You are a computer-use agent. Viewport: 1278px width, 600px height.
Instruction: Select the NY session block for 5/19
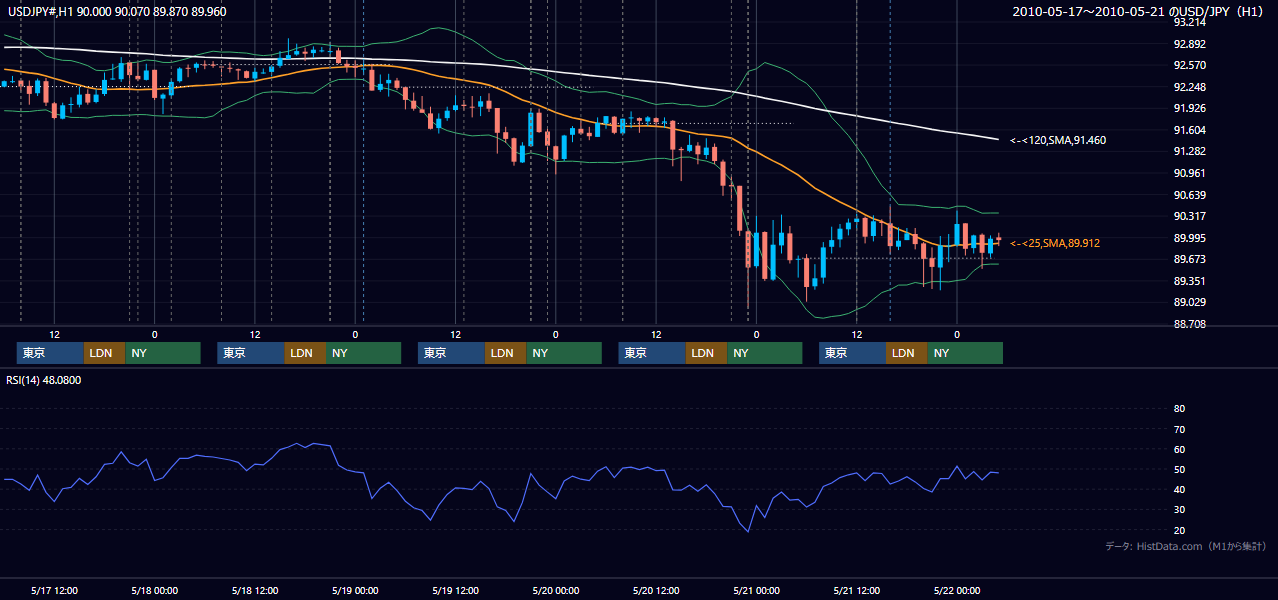tap(564, 353)
